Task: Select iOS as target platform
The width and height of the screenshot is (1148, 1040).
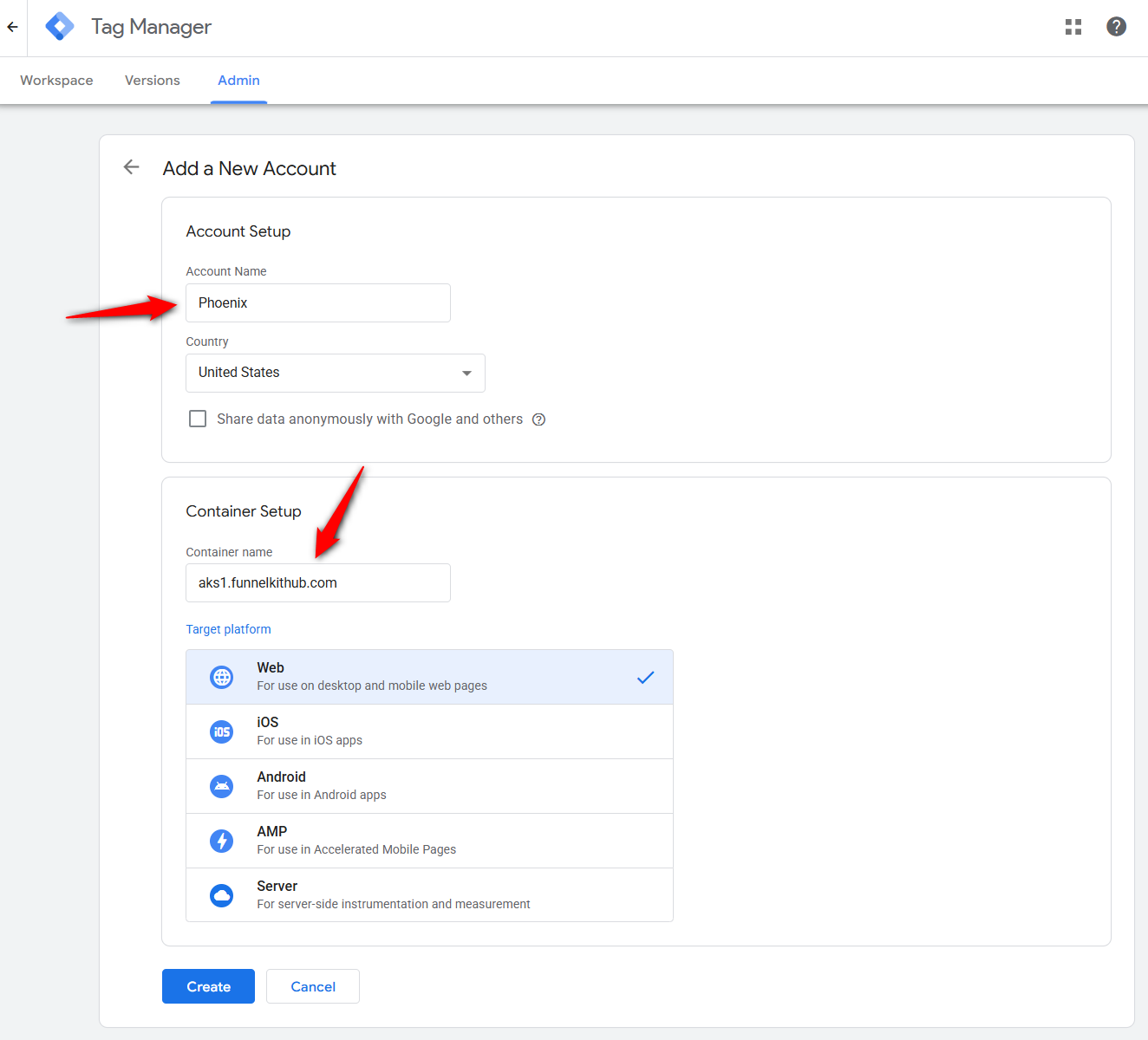Action: point(429,731)
